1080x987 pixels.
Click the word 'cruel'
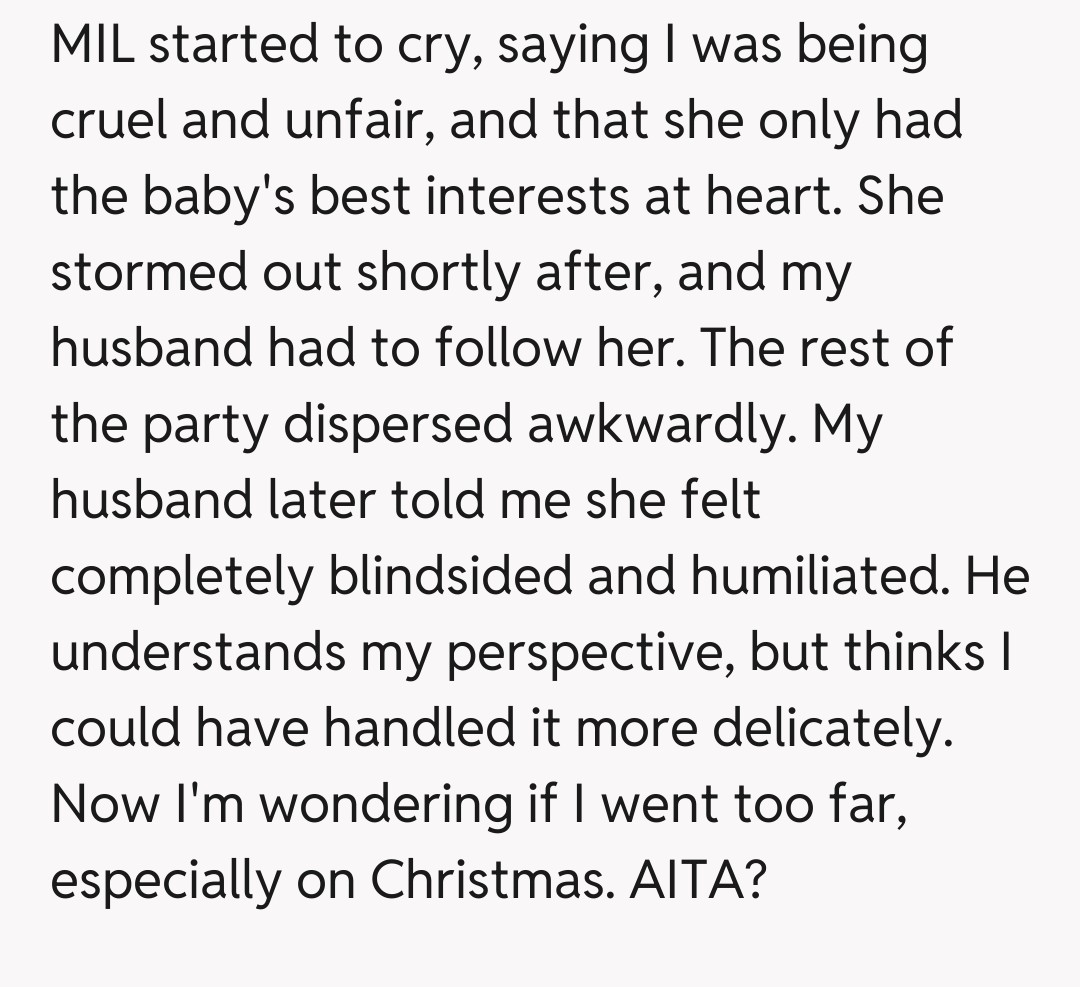click(x=108, y=121)
